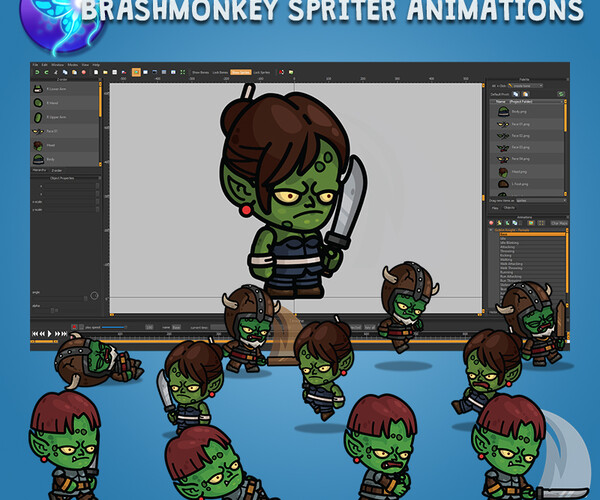600x500 pixels.
Task: Click the angle dial in Object Properties
Action: pos(94,295)
